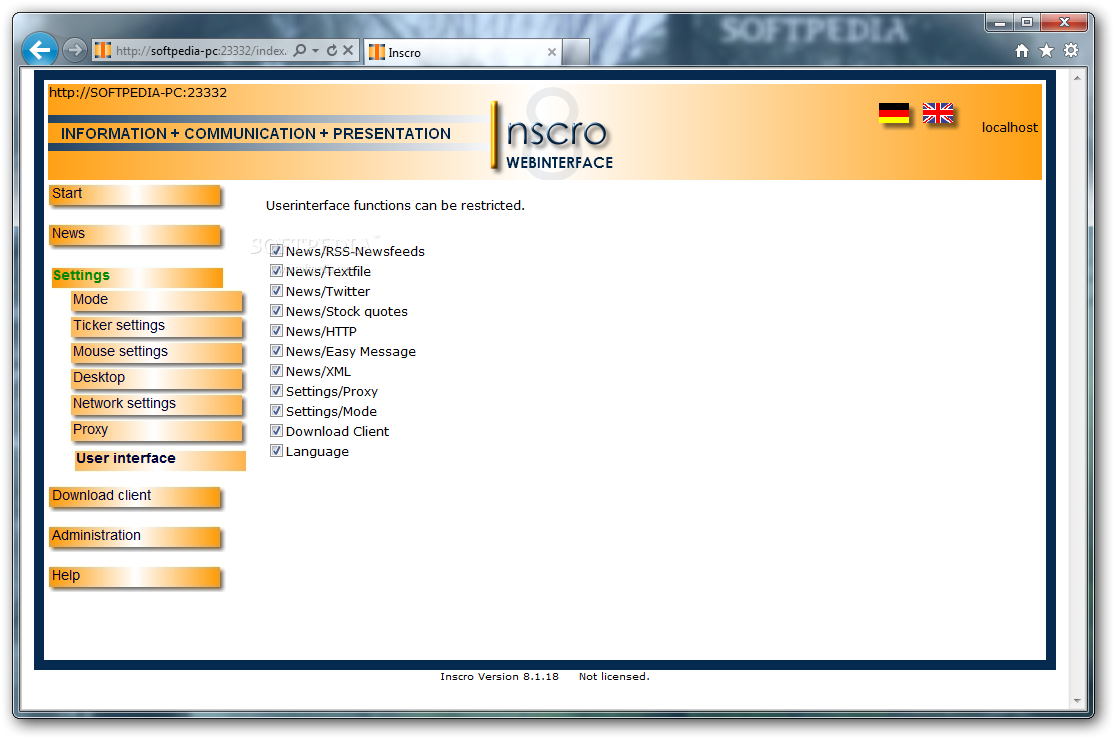Open the address bar dropdown arrow
Screen dimensions: 1115x739
pos(316,51)
